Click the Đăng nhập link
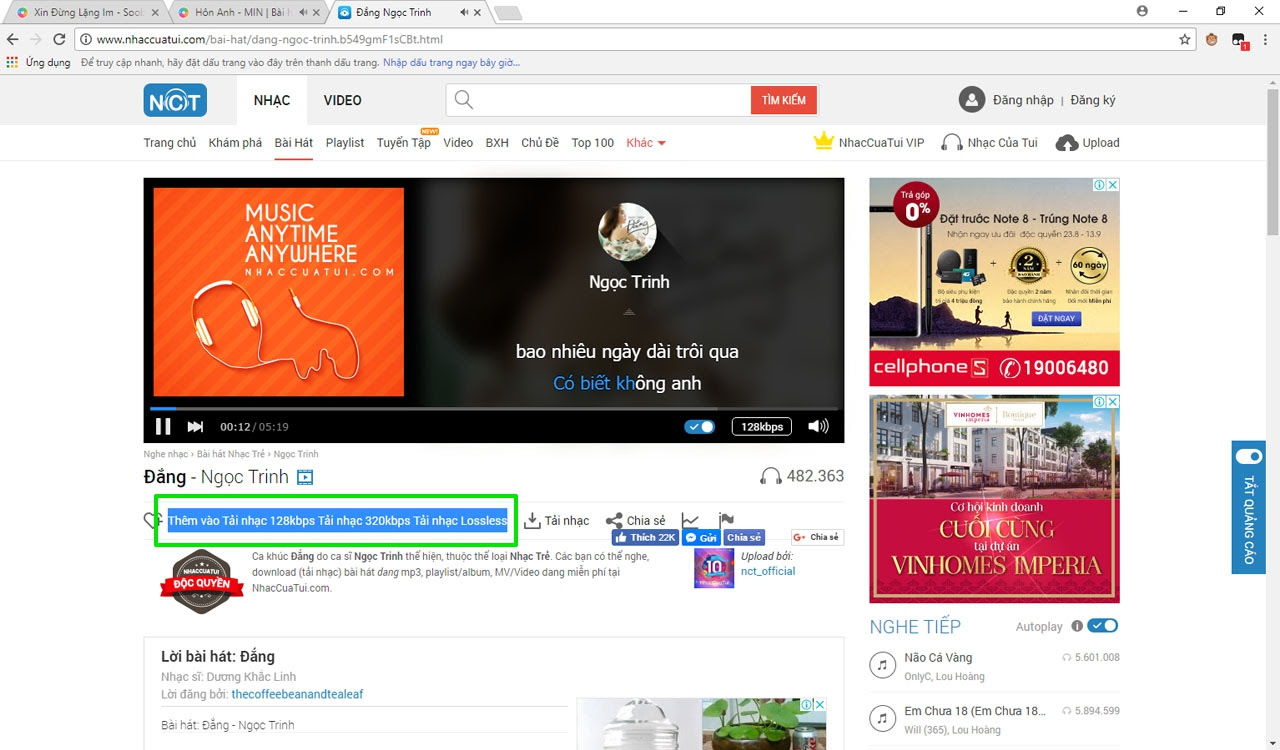This screenshot has width=1280, height=750. [1023, 100]
